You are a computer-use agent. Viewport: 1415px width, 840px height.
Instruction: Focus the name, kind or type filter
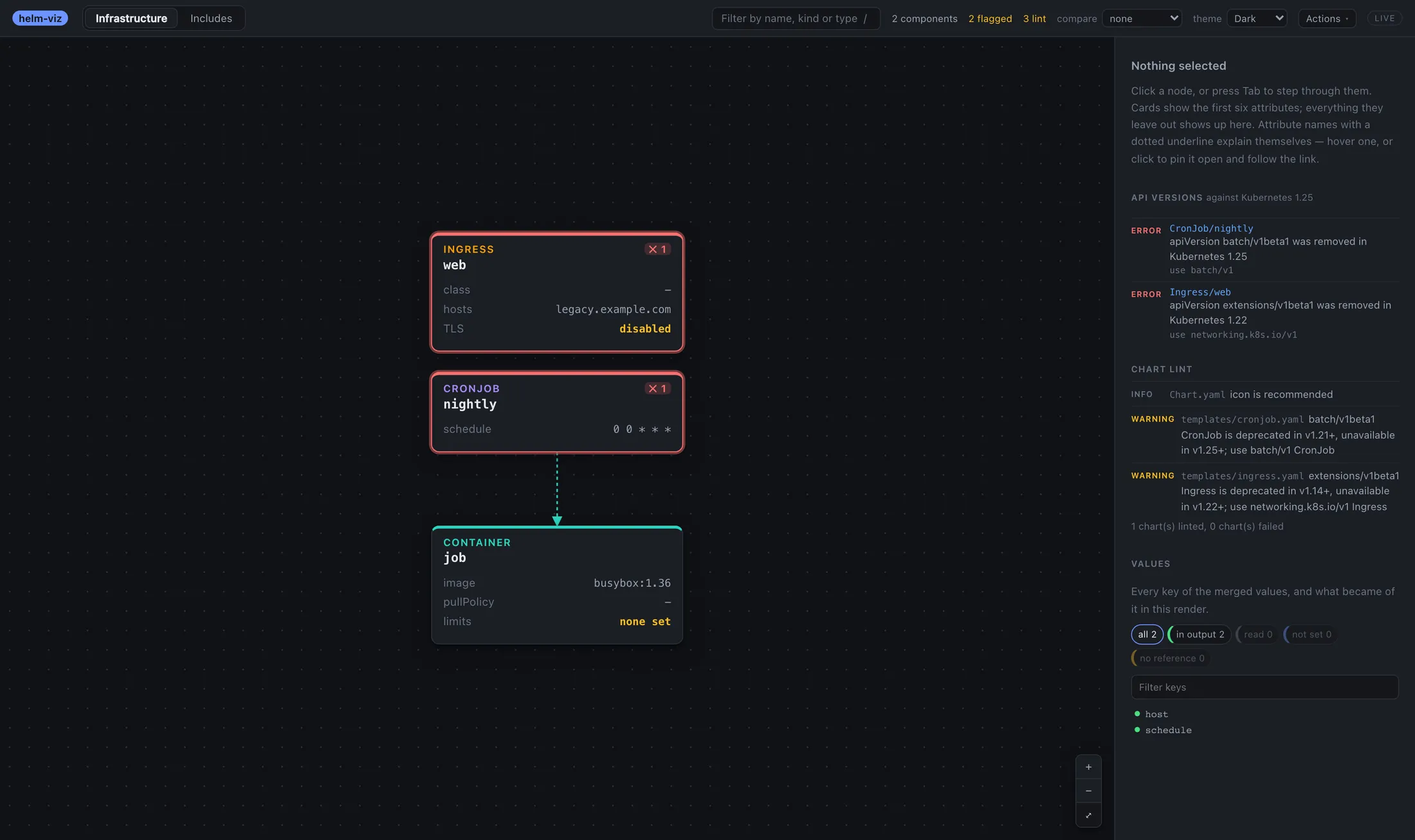[x=796, y=18]
